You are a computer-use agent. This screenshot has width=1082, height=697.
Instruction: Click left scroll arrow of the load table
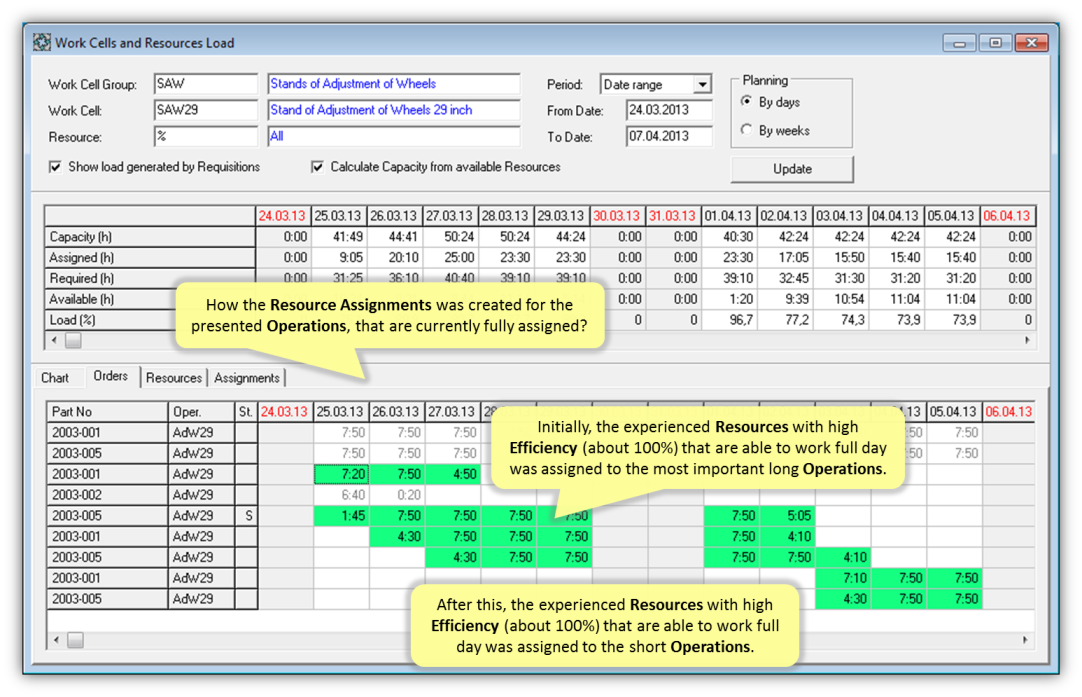pos(55,340)
